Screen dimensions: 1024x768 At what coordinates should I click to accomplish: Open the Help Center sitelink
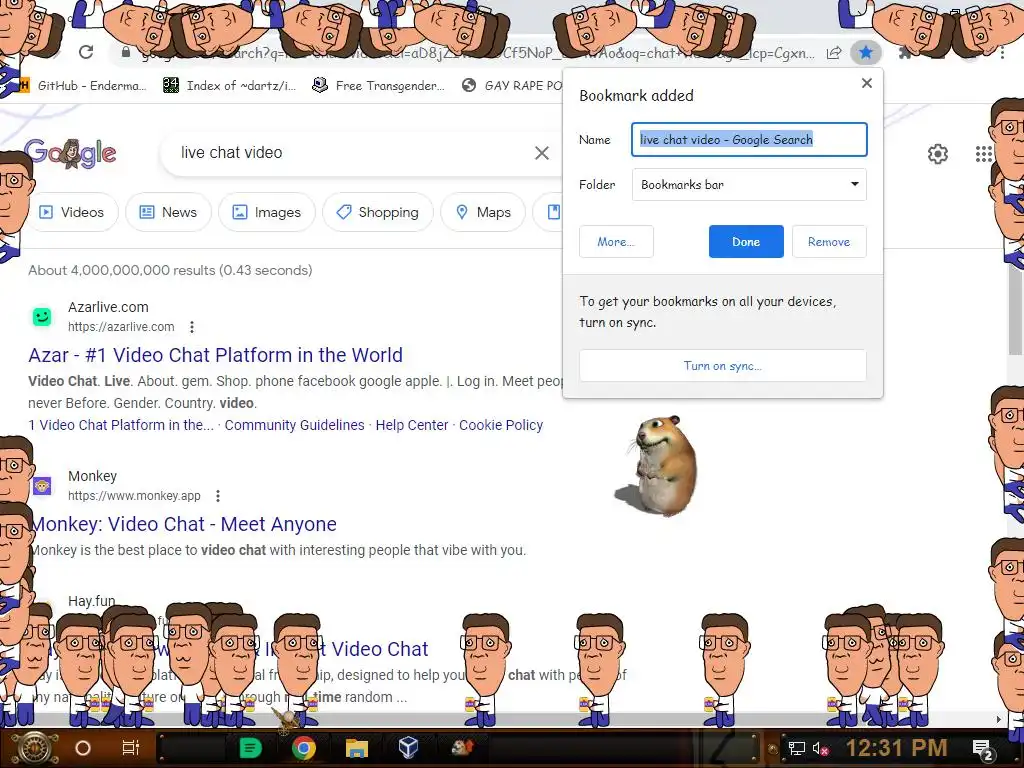(x=412, y=425)
